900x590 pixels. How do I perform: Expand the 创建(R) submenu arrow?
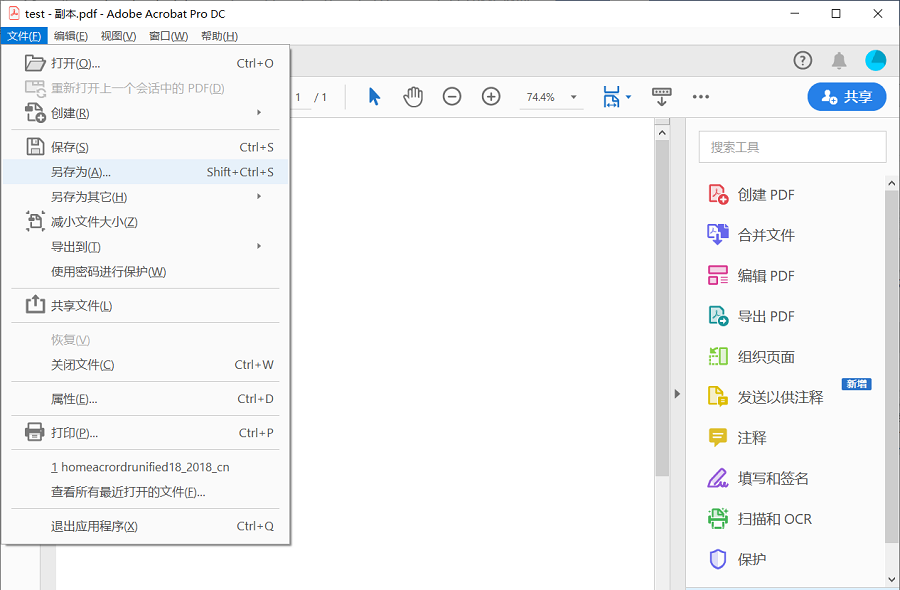tap(259, 112)
